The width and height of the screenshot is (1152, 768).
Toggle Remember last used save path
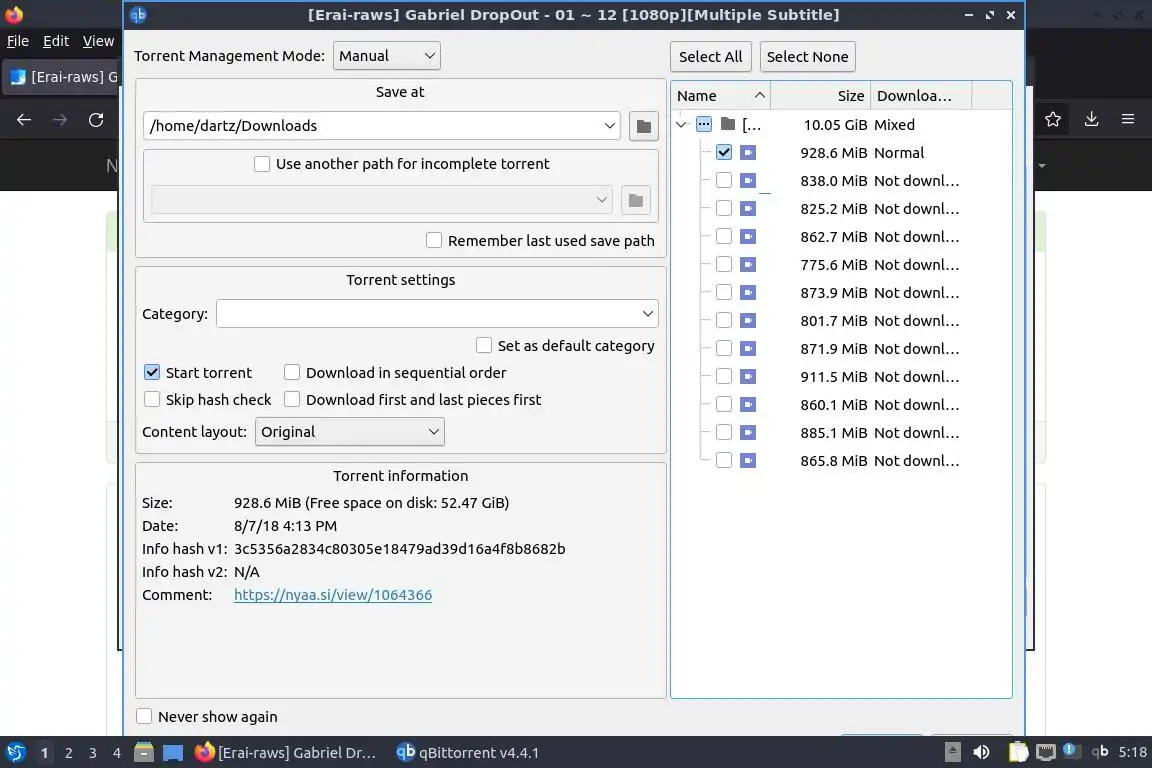click(433, 240)
